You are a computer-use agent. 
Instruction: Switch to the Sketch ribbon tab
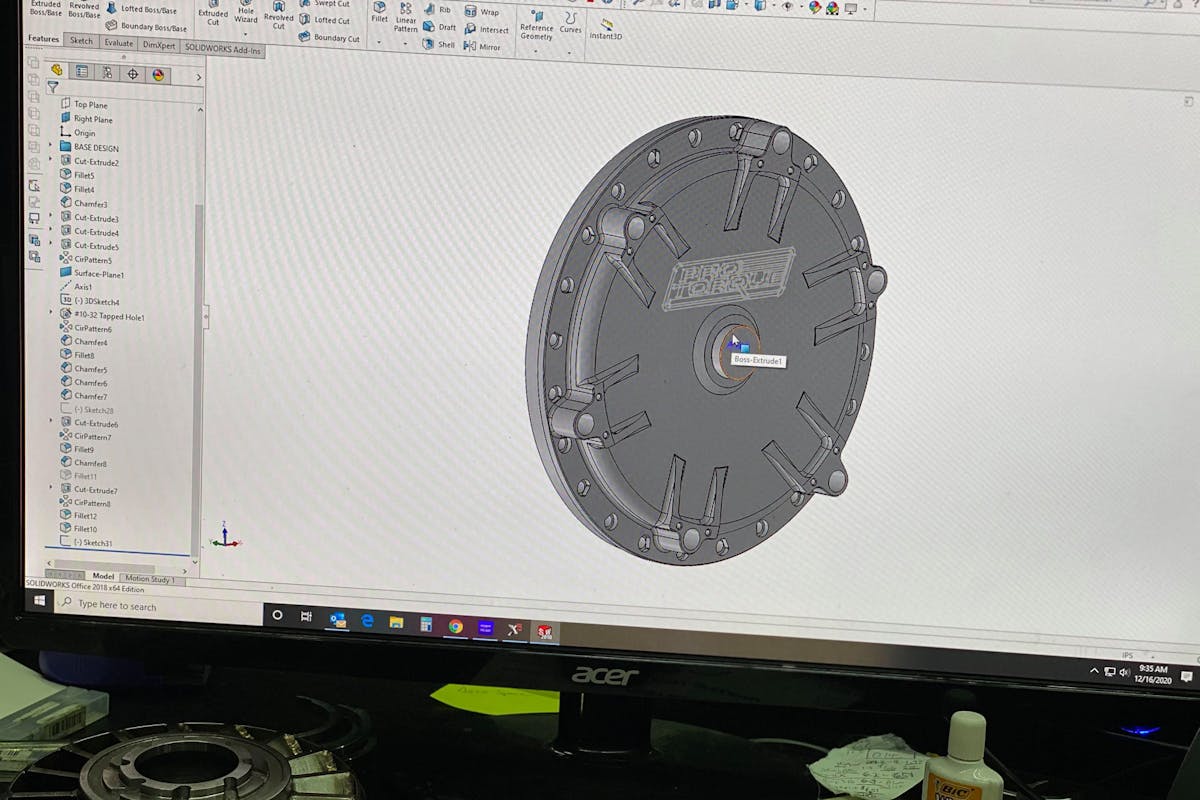click(x=81, y=41)
